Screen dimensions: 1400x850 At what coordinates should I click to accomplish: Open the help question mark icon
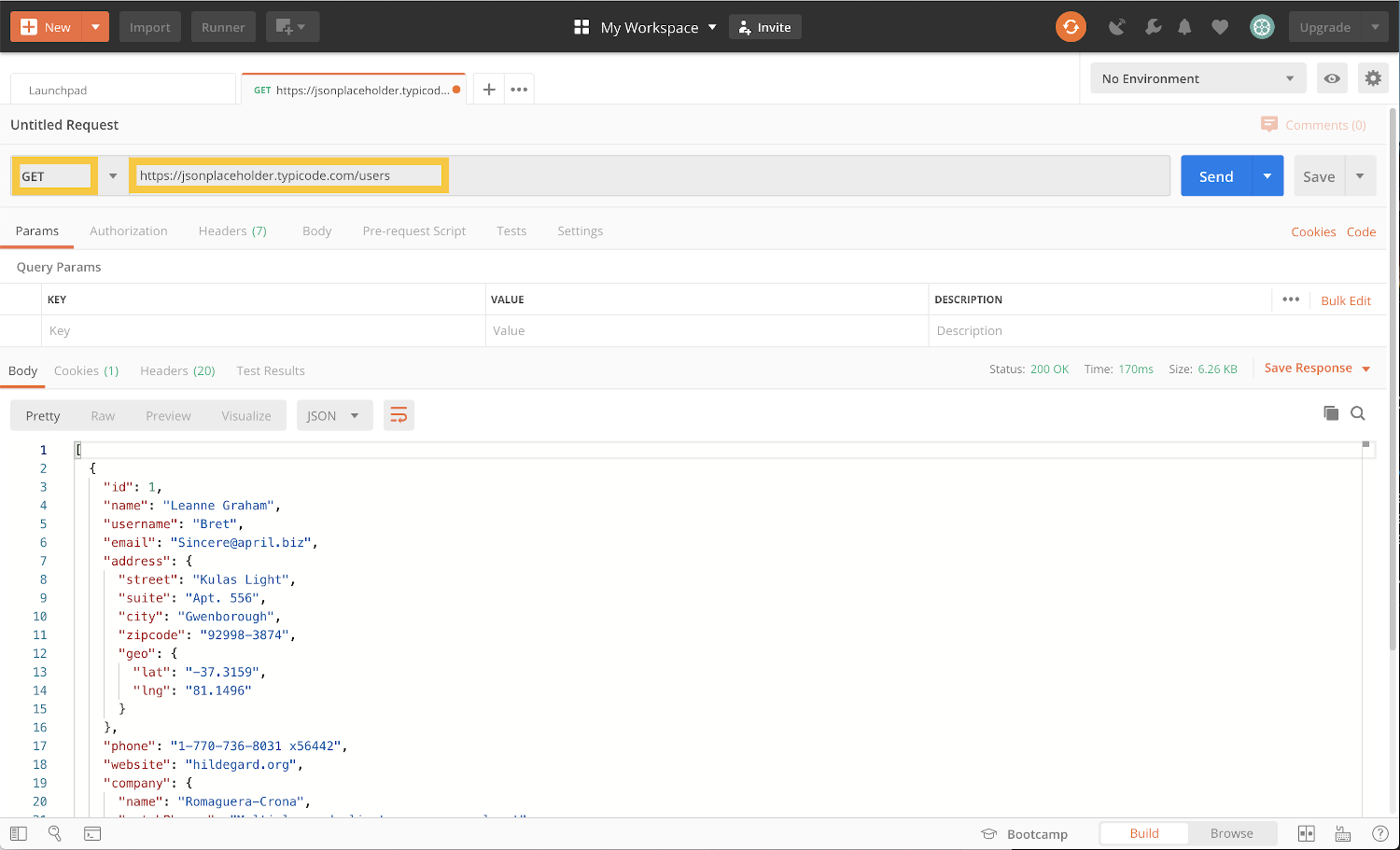pos(1380,833)
